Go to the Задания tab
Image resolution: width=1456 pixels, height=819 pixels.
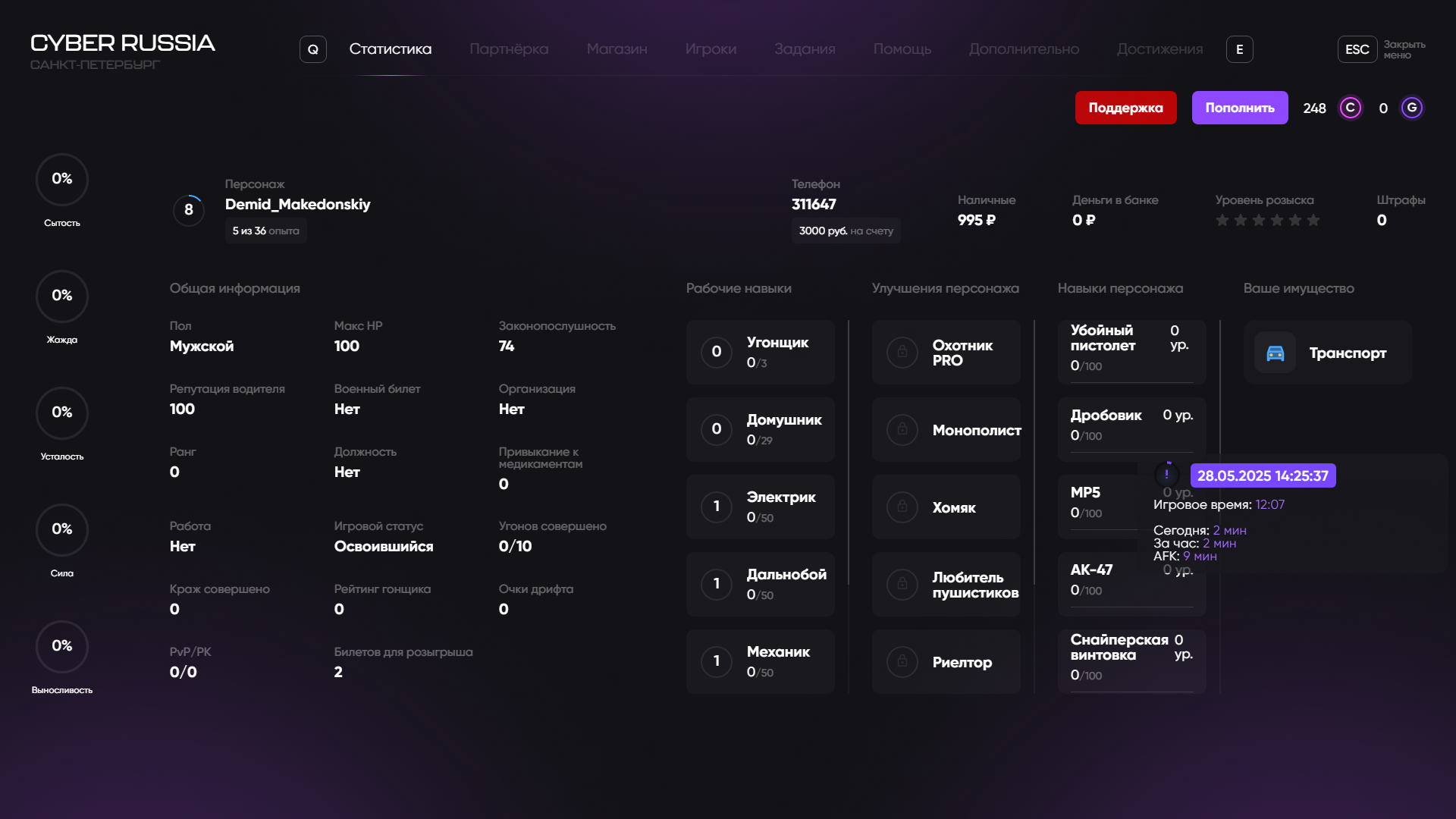(x=805, y=49)
